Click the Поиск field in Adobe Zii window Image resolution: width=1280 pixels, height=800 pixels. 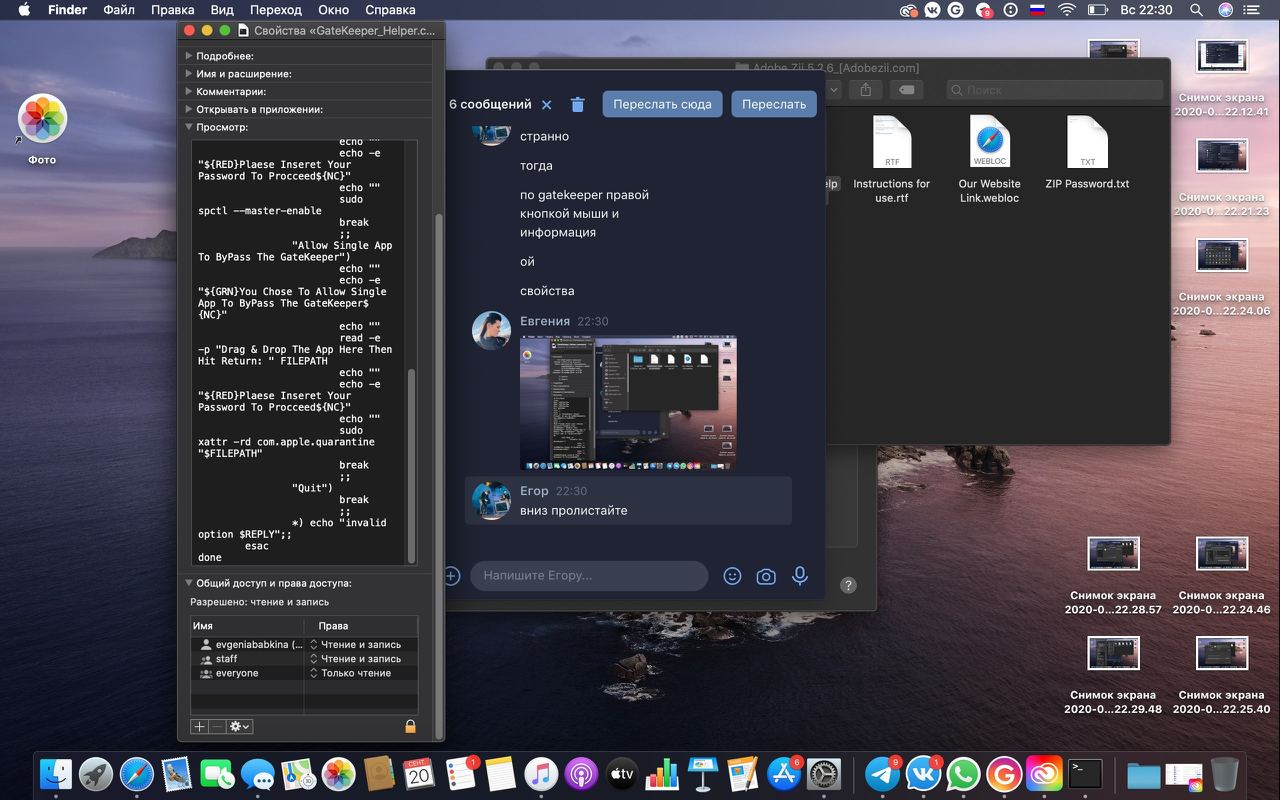tap(1055, 90)
